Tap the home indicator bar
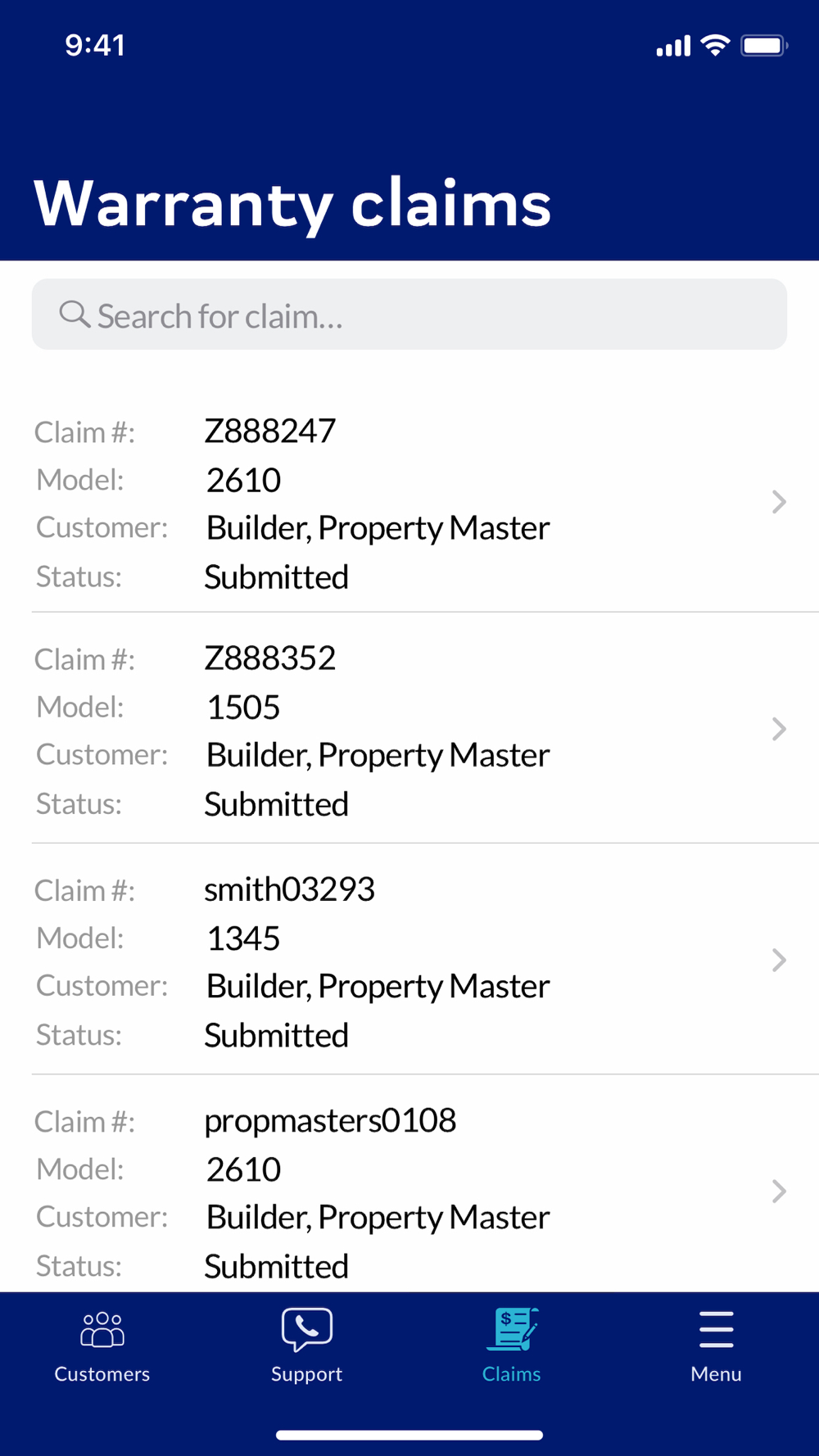This screenshot has height=1456, width=819. point(409,1435)
